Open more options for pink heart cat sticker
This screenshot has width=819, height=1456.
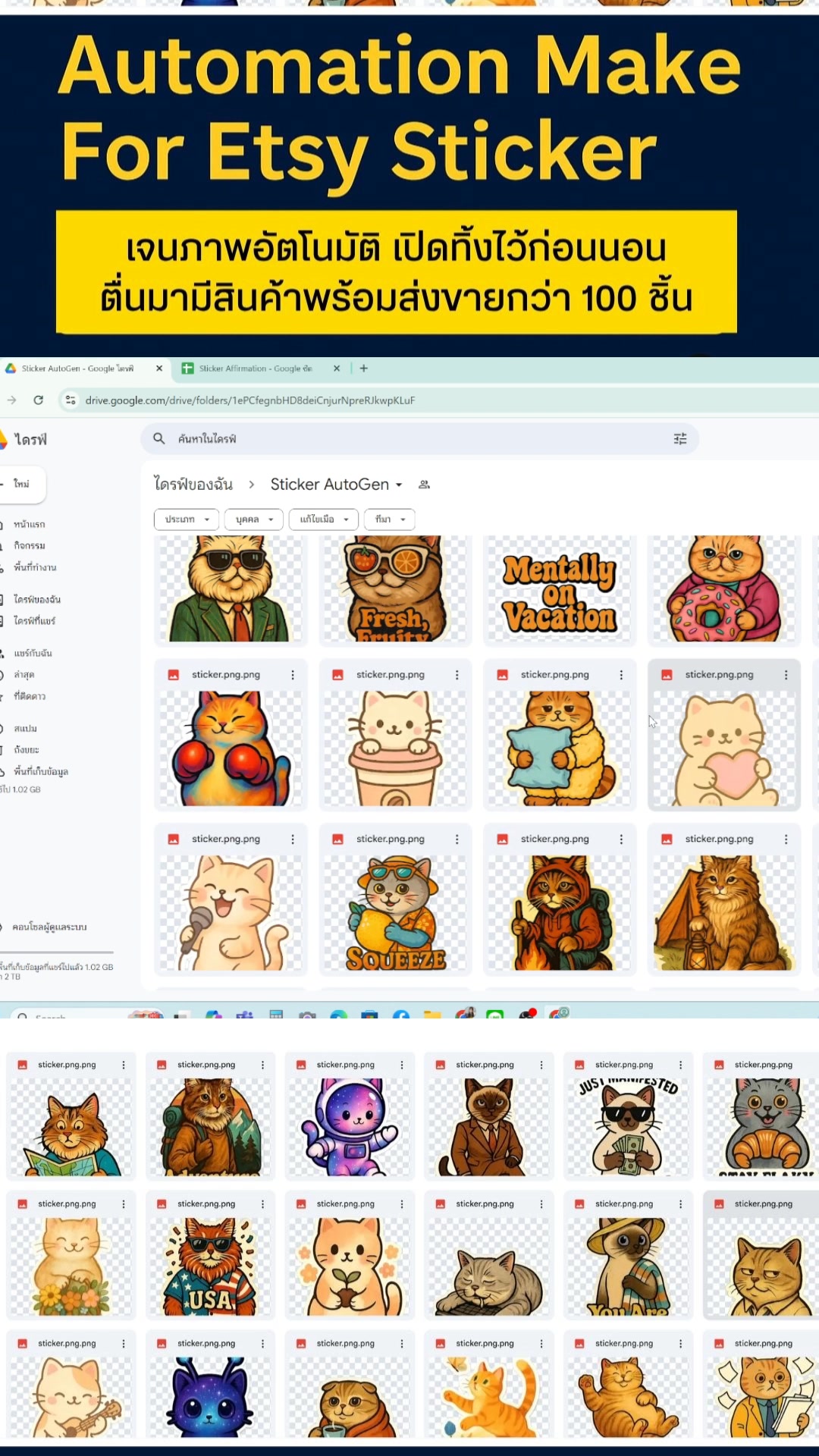786,675
